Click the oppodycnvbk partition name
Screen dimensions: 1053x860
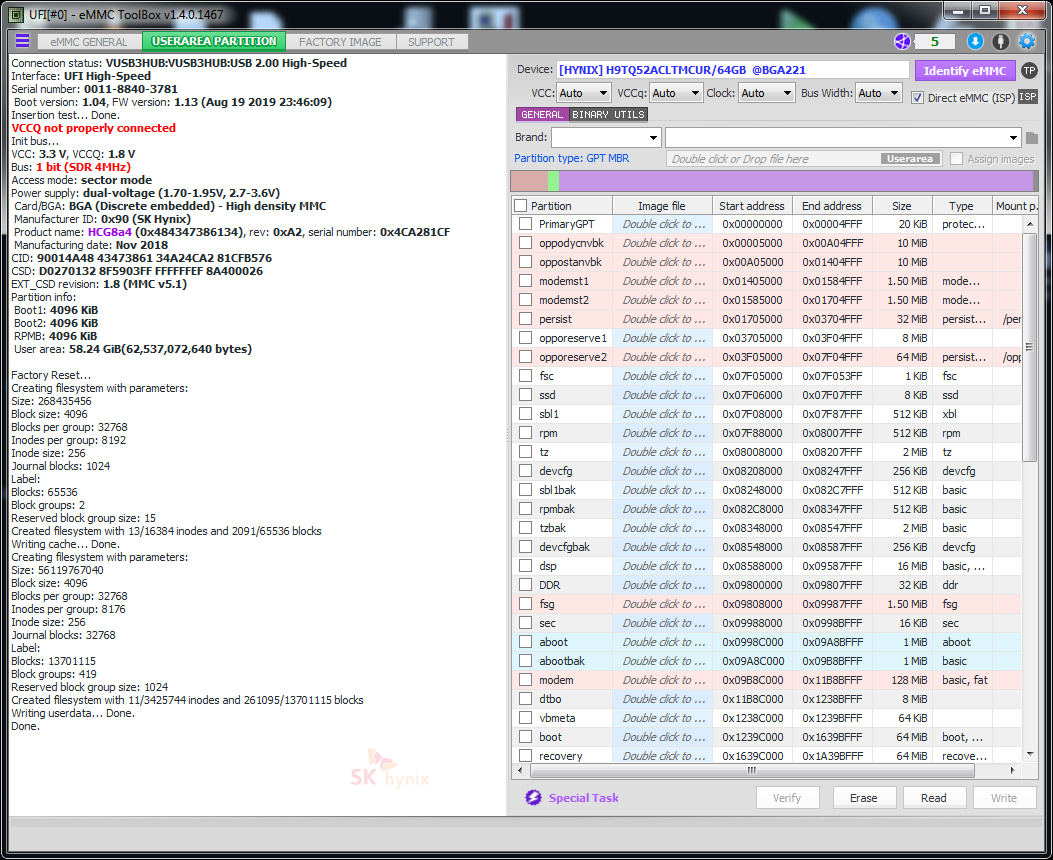(571, 243)
